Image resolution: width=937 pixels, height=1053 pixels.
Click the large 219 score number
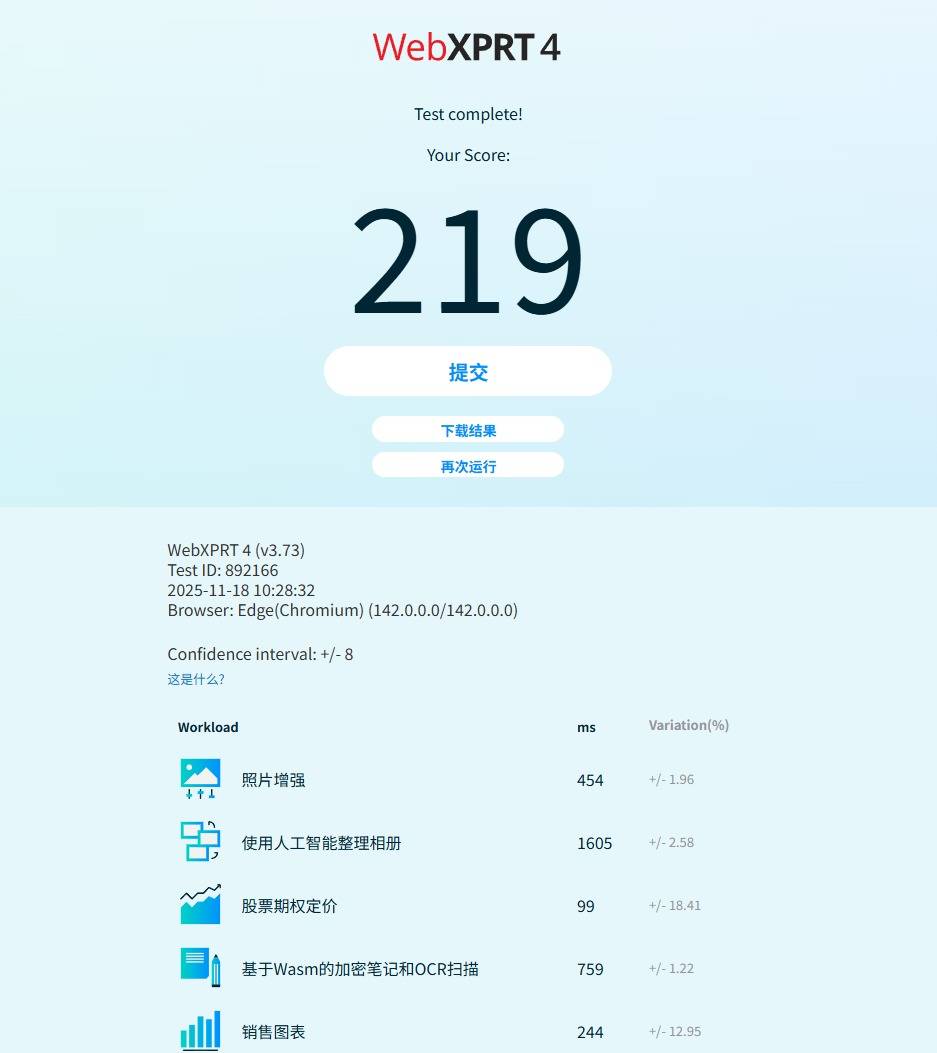pos(467,262)
